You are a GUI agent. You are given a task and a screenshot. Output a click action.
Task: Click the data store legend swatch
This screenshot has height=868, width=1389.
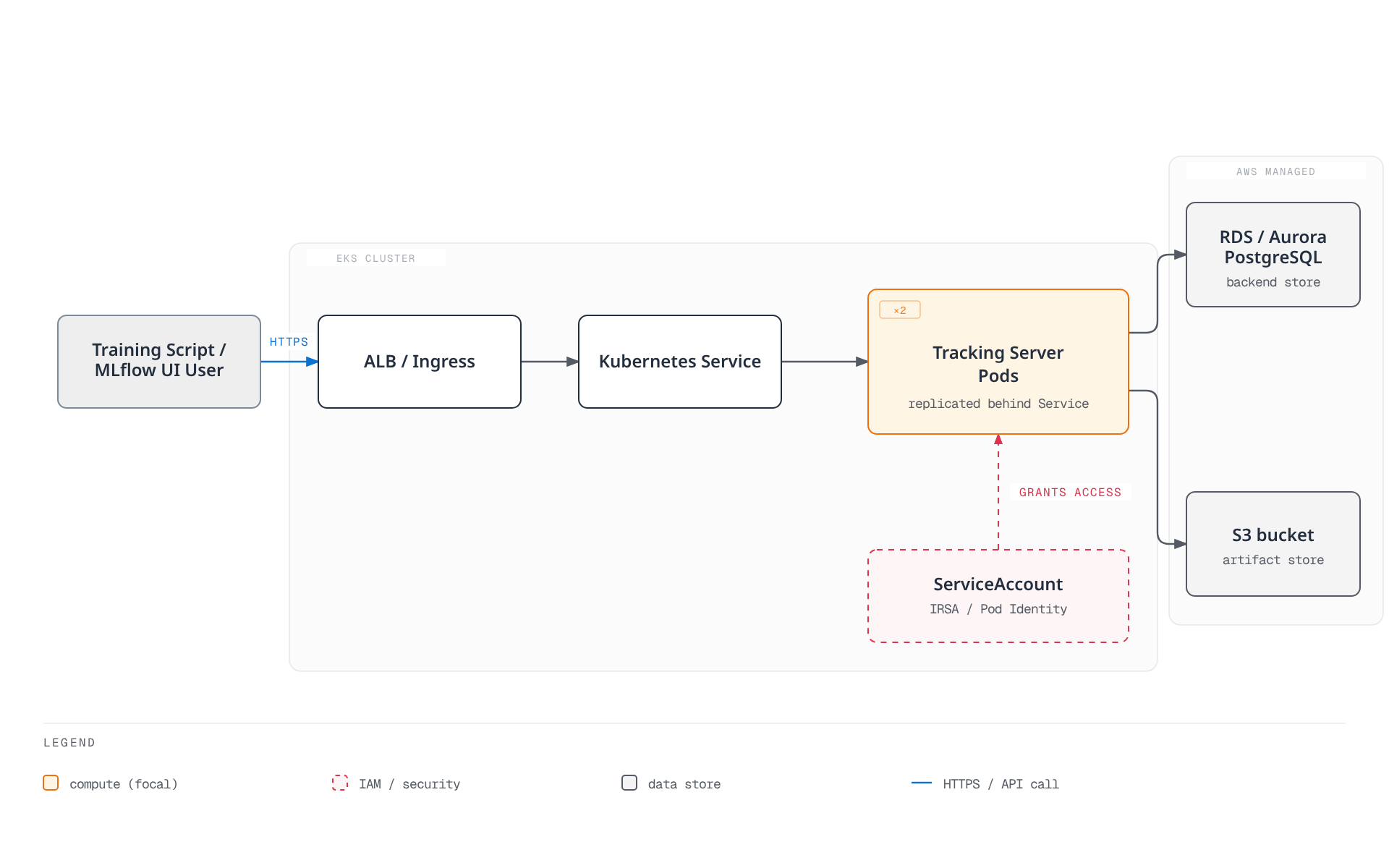629,783
